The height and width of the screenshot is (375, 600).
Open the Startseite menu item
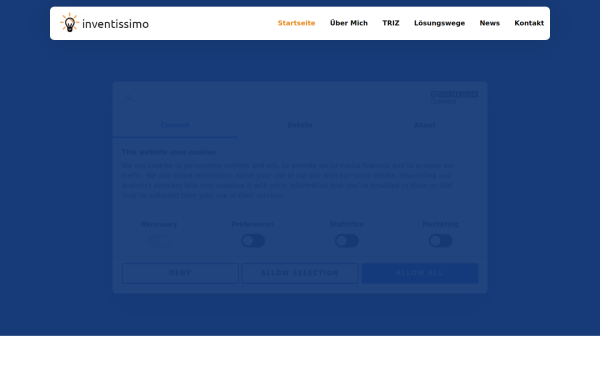click(297, 23)
